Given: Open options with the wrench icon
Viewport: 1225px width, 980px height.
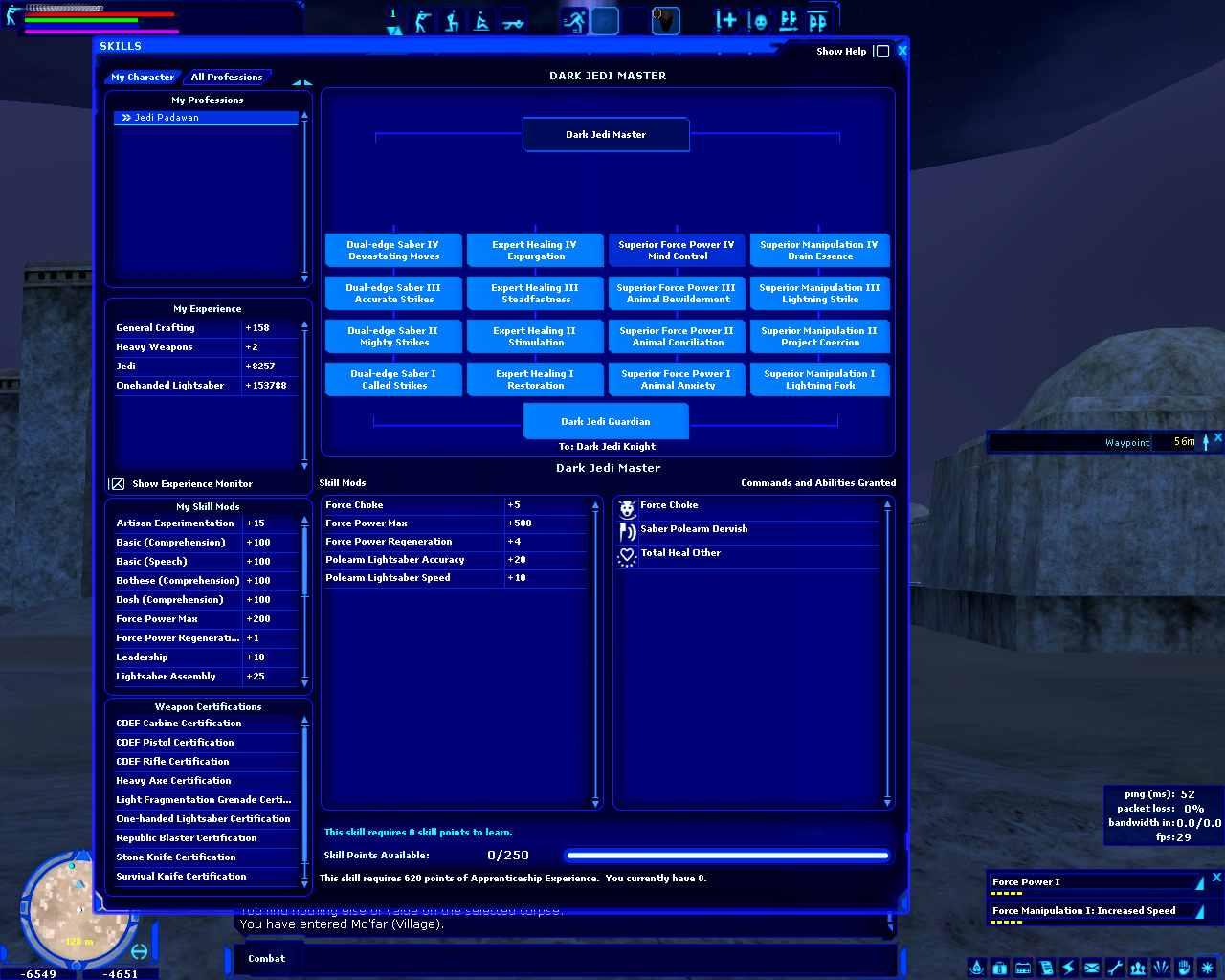Looking at the screenshot, I should click(1115, 968).
